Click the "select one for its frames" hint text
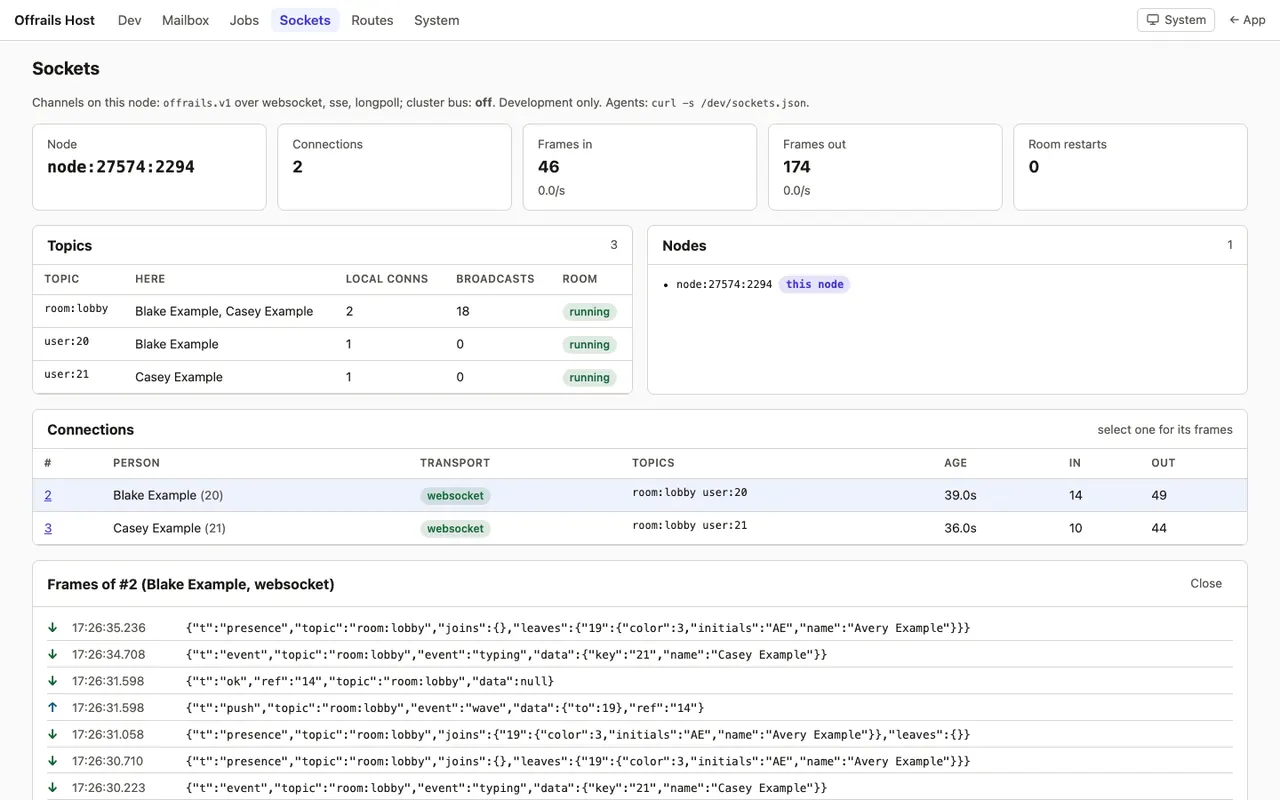The image size is (1280, 800). pyautogui.click(x=1165, y=430)
